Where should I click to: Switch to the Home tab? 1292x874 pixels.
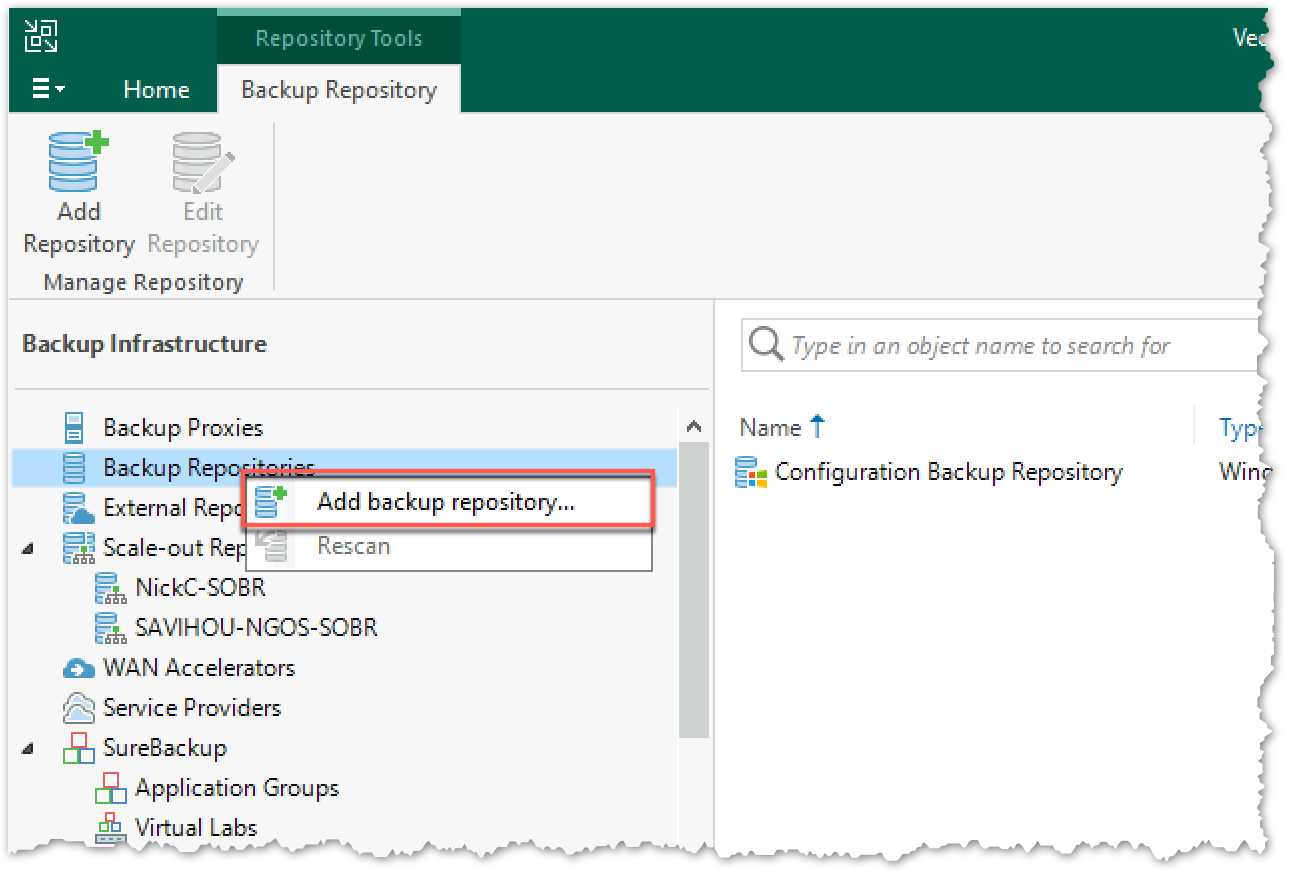pos(156,90)
